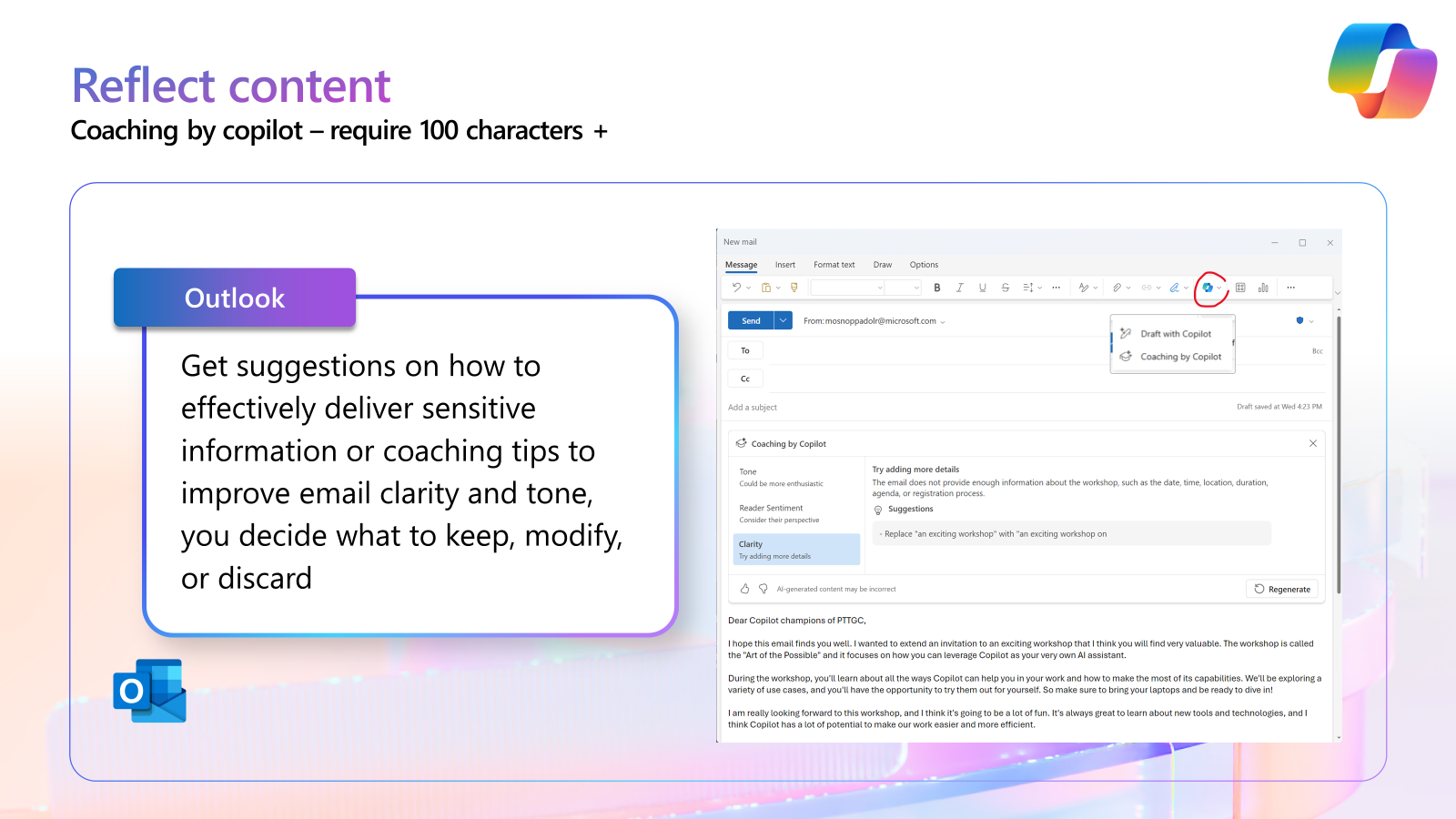Image resolution: width=1456 pixels, height=819 pixels.
Task: Toggle underline formatting
Action: [x=983, y=288]
